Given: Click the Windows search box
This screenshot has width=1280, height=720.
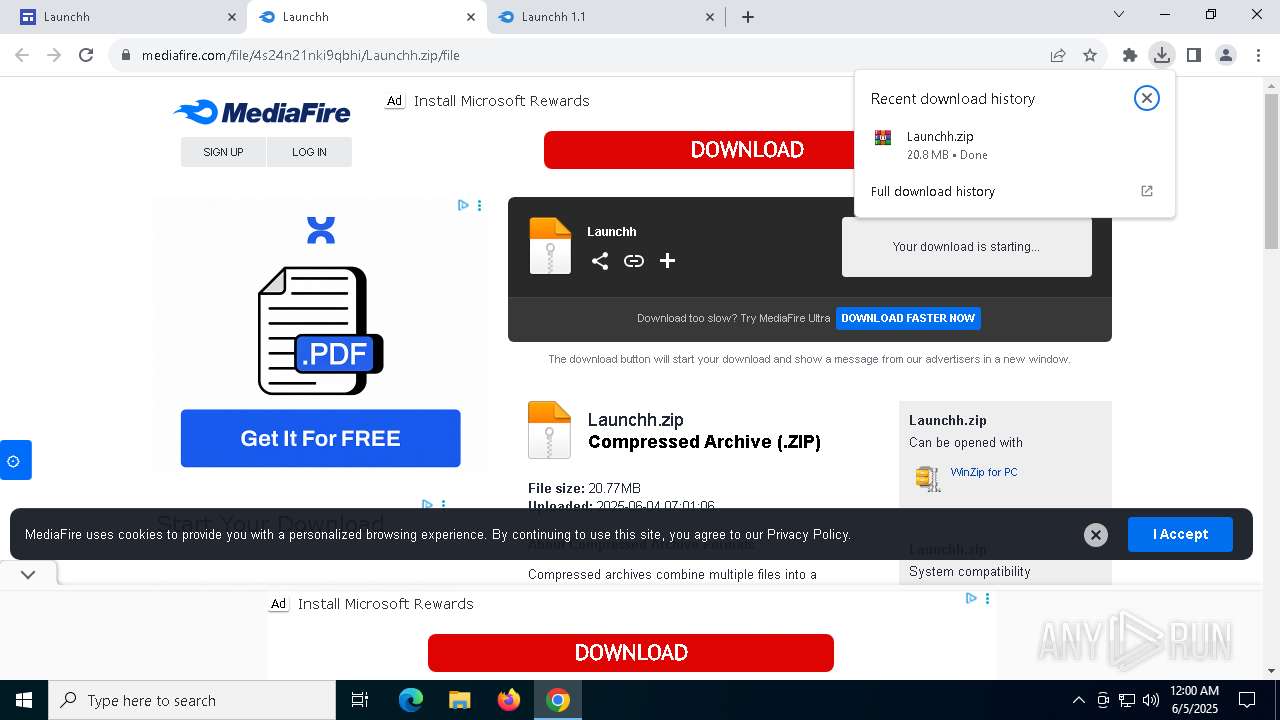Looking at the screenshot, I should click(x=192, y=700).
